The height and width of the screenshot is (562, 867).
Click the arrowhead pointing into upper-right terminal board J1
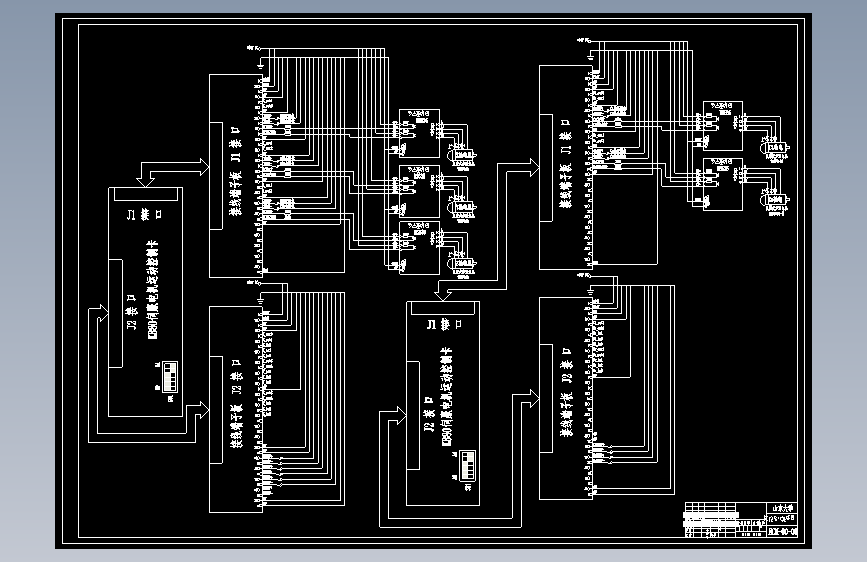[x=534, y=167]
